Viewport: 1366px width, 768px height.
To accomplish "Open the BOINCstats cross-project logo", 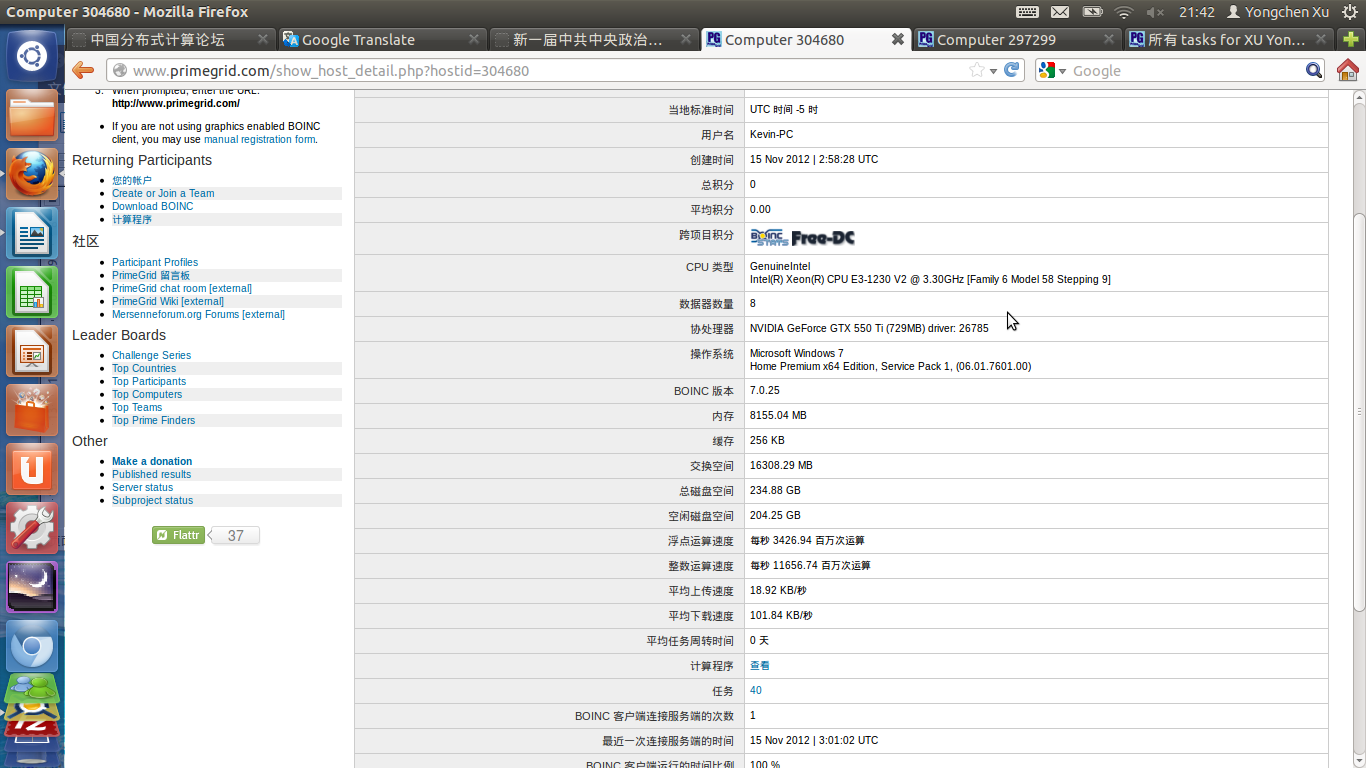I will click(769, 237).
